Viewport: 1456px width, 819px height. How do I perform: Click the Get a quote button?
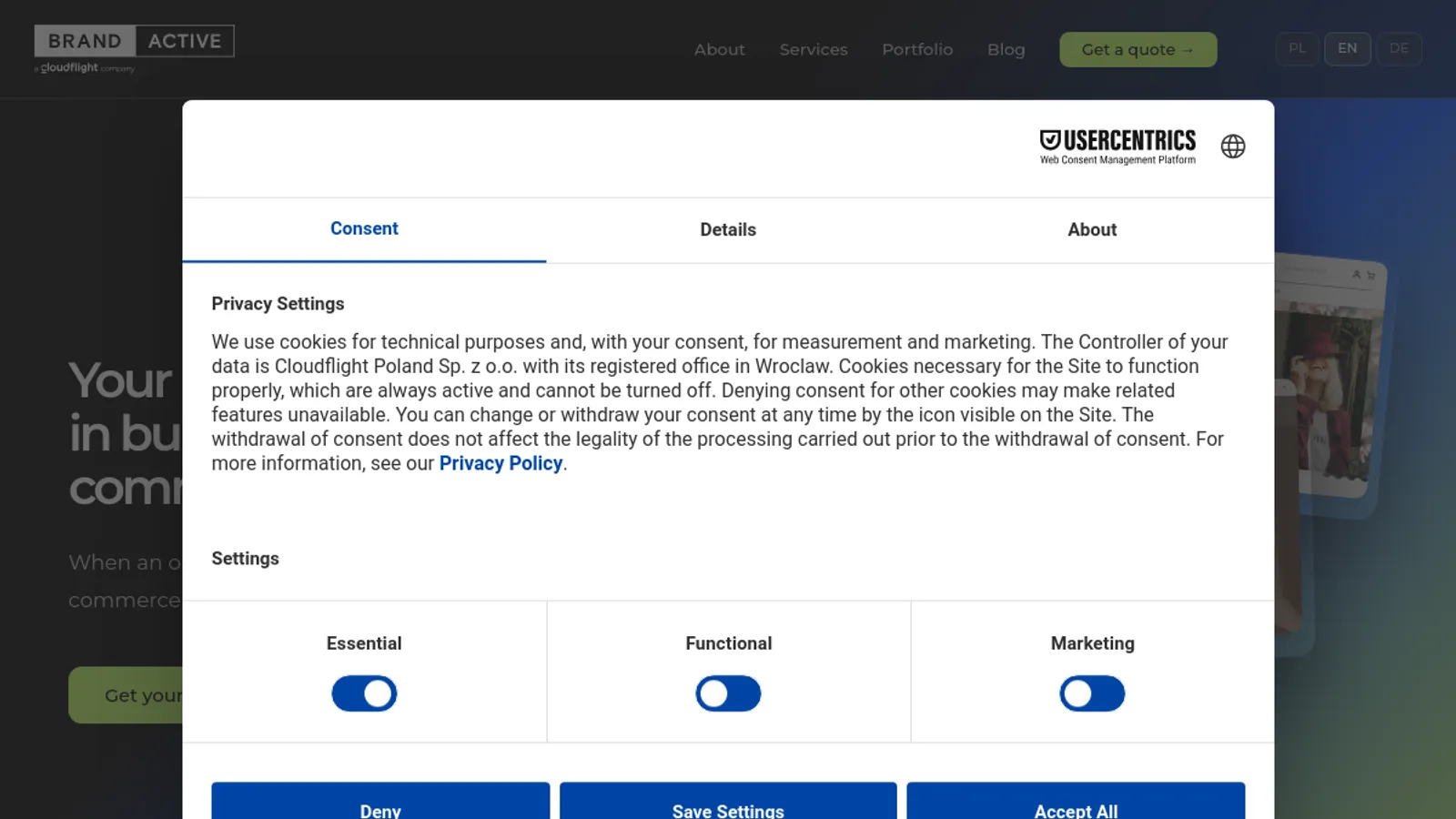[x=1137, y=49]
